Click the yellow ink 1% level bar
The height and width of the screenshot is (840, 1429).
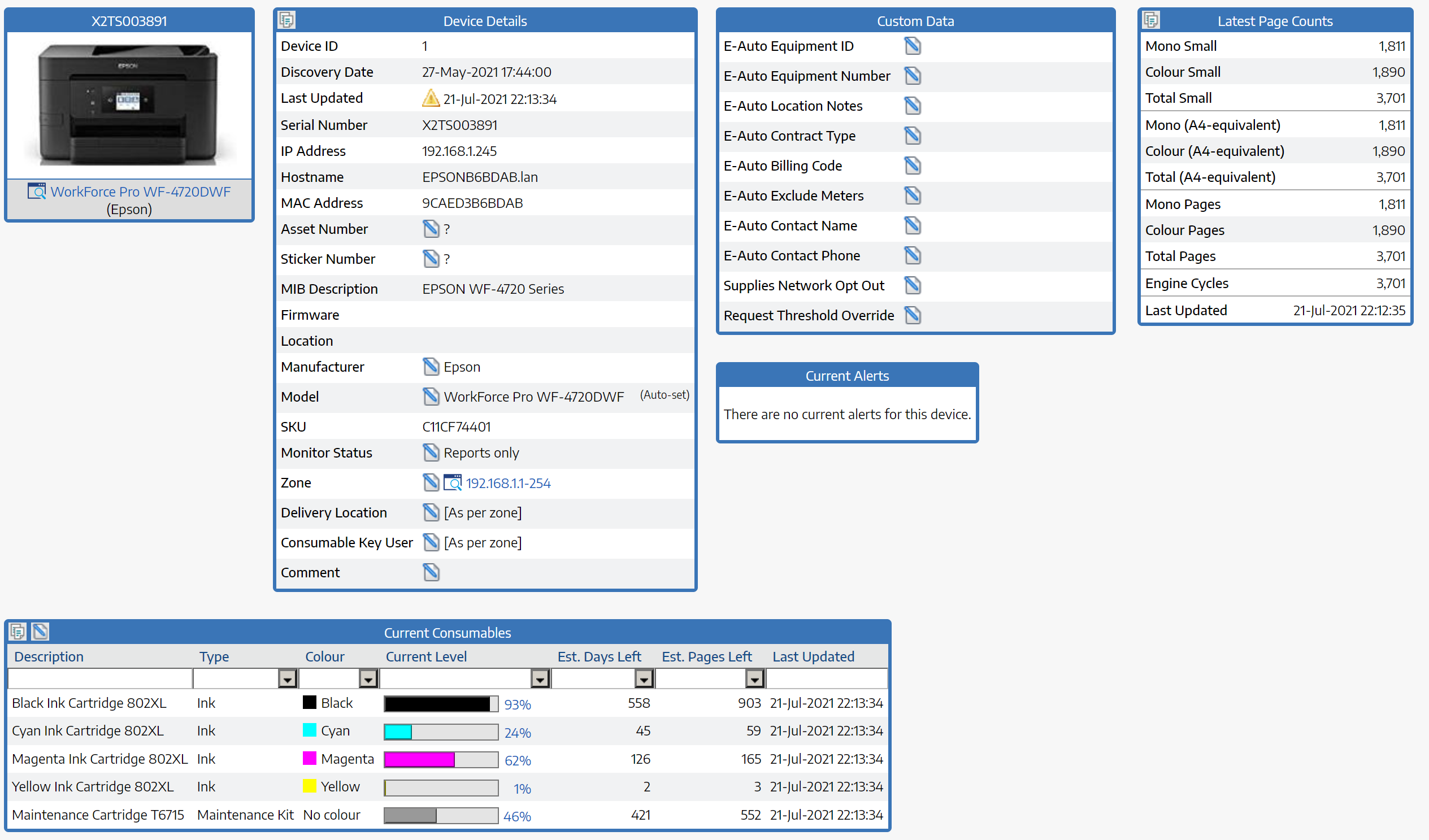tap(441, 789)
